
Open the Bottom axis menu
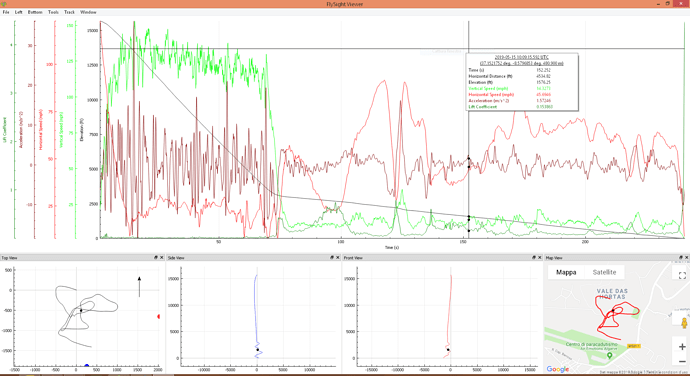[35, 12]
